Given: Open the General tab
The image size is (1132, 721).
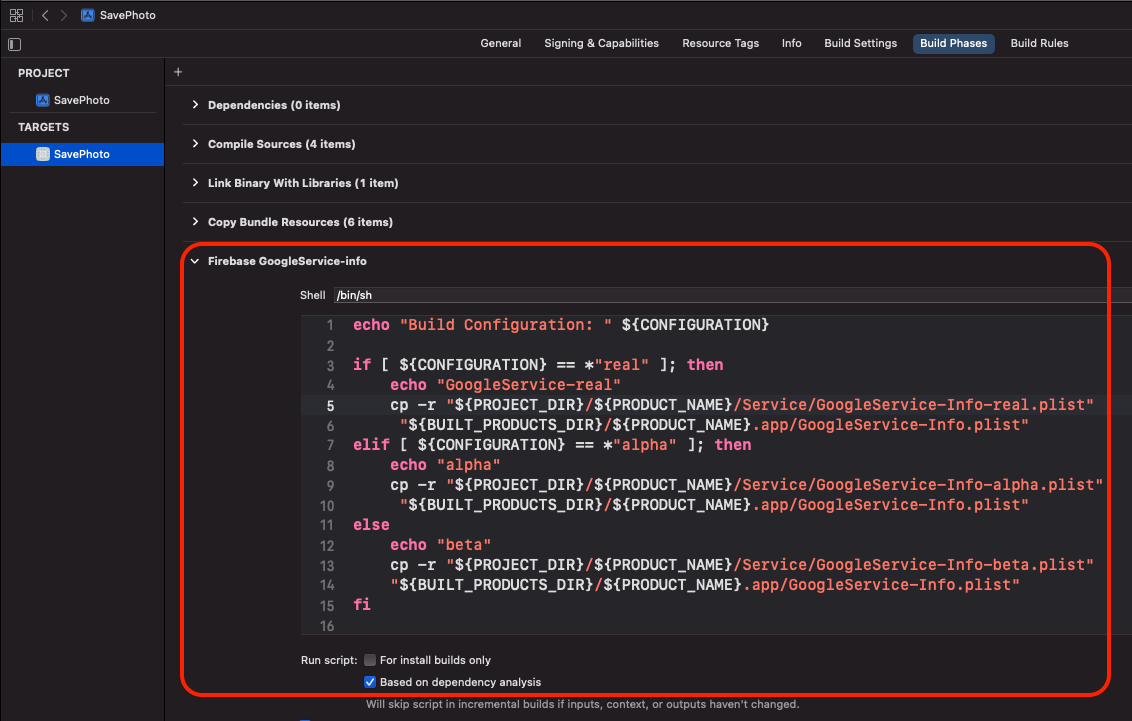Looking at the screenshot, I should pos(500,43).
